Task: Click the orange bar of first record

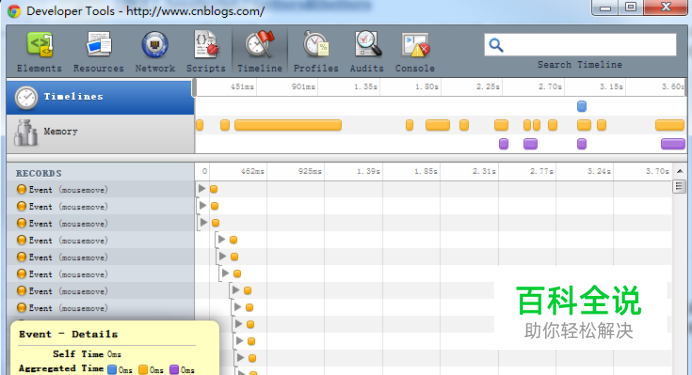Action: [214, 189]
